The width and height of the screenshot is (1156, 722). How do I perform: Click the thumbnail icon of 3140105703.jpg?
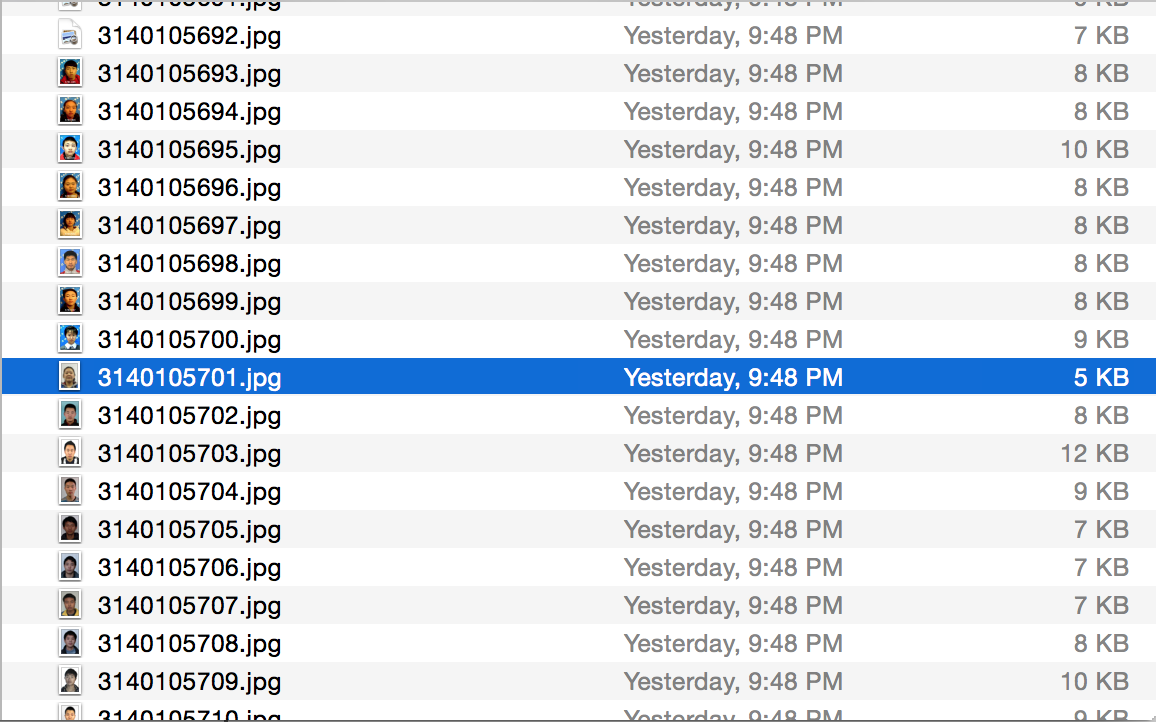point(70,453)
